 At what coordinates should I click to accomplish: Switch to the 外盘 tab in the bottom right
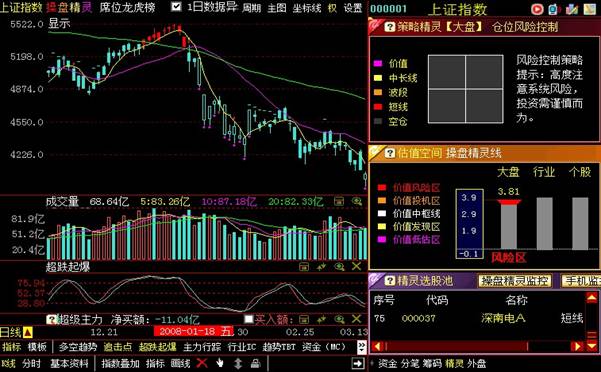476,364
